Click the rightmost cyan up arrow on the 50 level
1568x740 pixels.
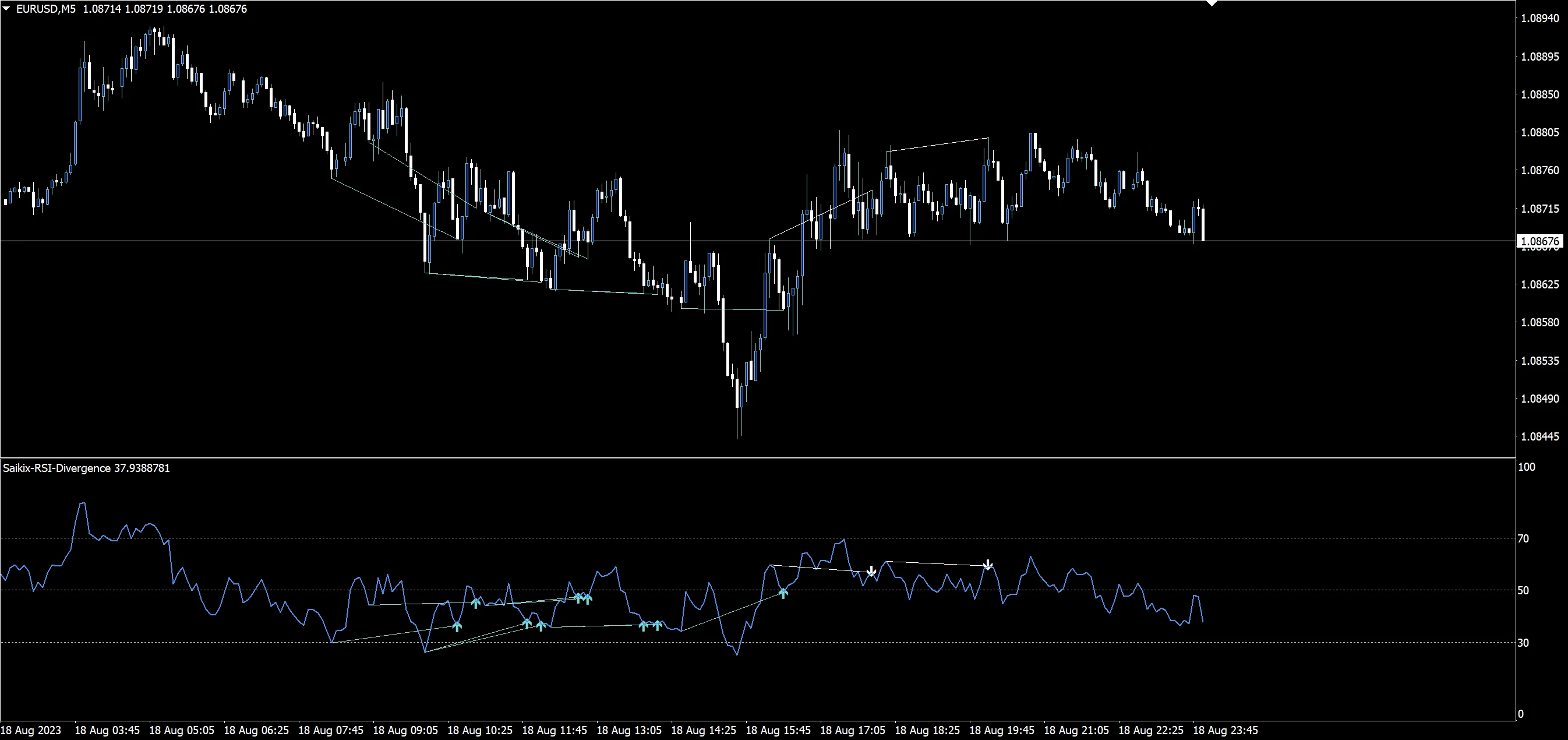coord(783,592)
